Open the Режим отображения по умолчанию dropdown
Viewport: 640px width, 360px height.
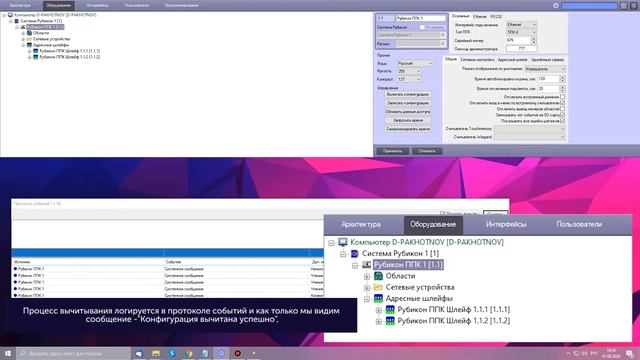click(545, 69)
